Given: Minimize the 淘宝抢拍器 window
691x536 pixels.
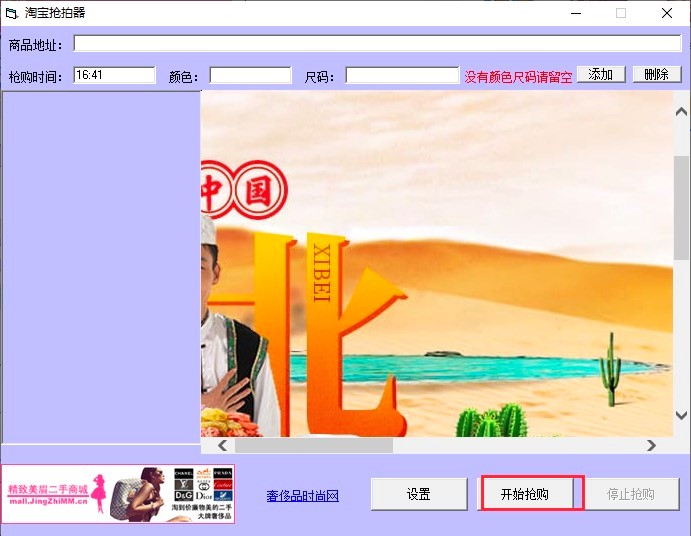Looking at the screenshot, I should 576,13.
